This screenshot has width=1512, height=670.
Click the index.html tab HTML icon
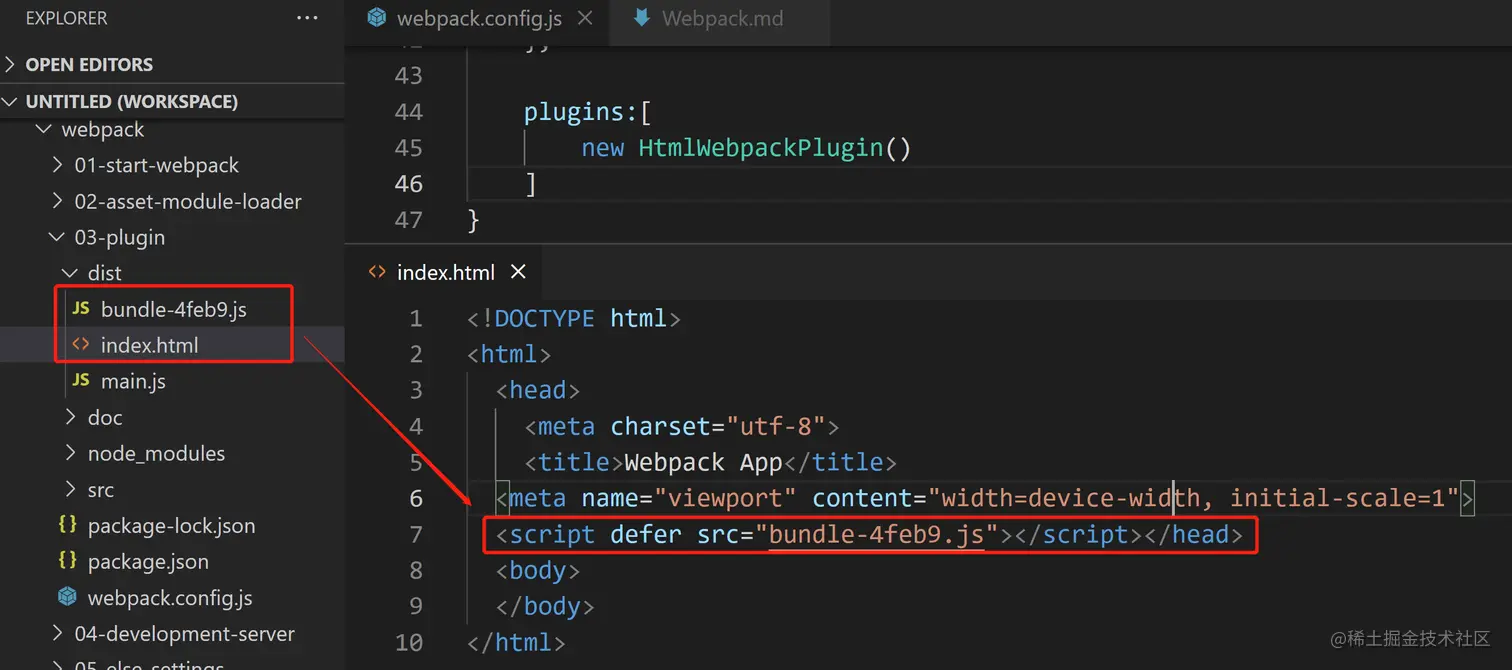pos(377,272)
